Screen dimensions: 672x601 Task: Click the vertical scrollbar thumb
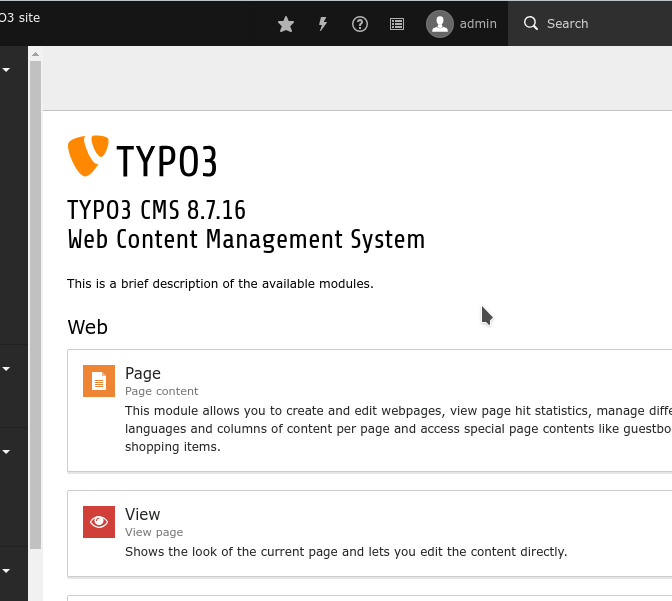point(36,305)
